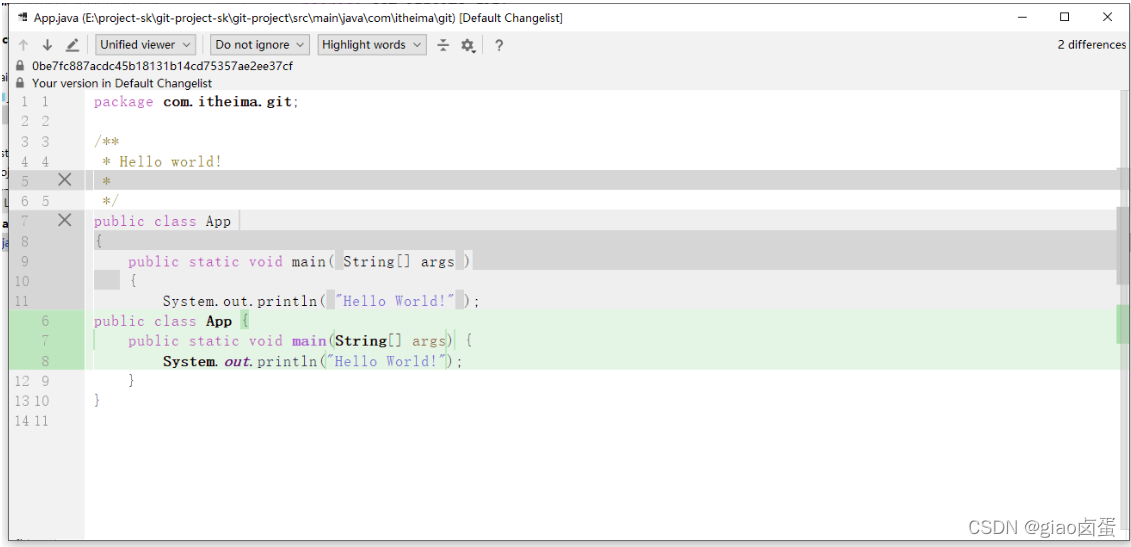Click the * Hello world! comment line

(x=162, y=162)
